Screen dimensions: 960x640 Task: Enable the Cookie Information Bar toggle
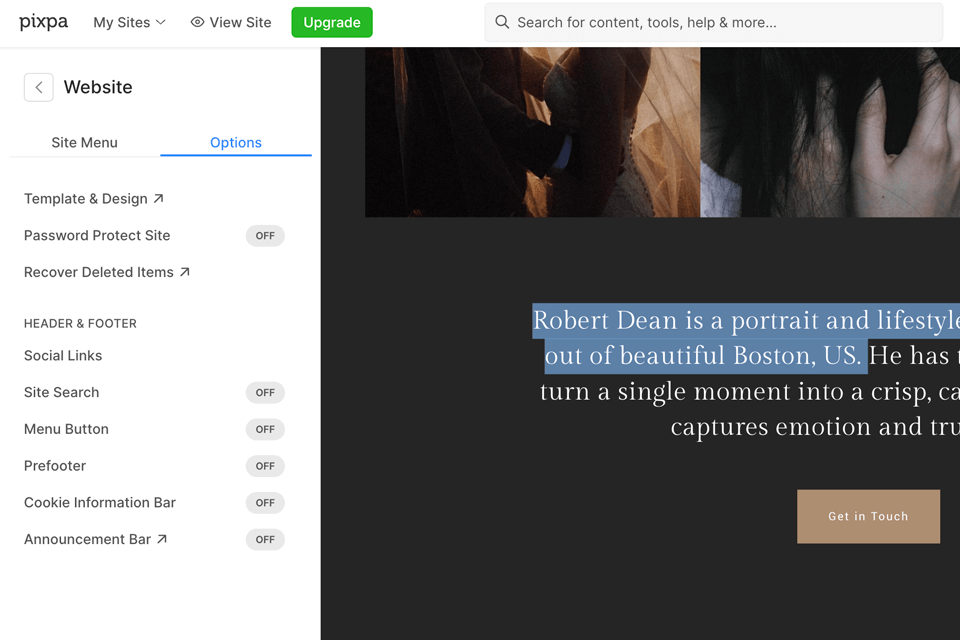[265, 503]
